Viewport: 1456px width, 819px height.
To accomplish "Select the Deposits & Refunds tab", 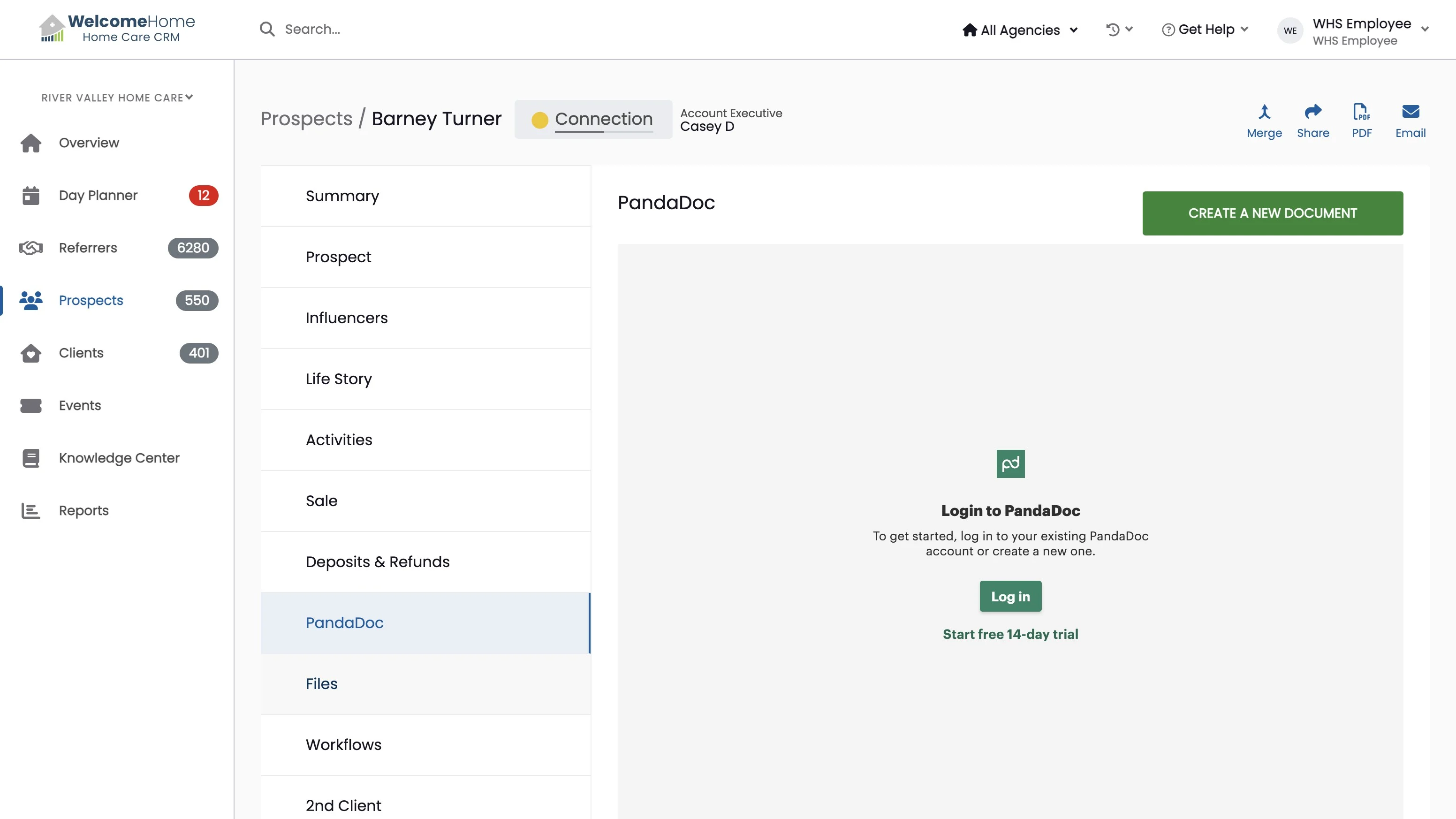I will tap(377, 562).
